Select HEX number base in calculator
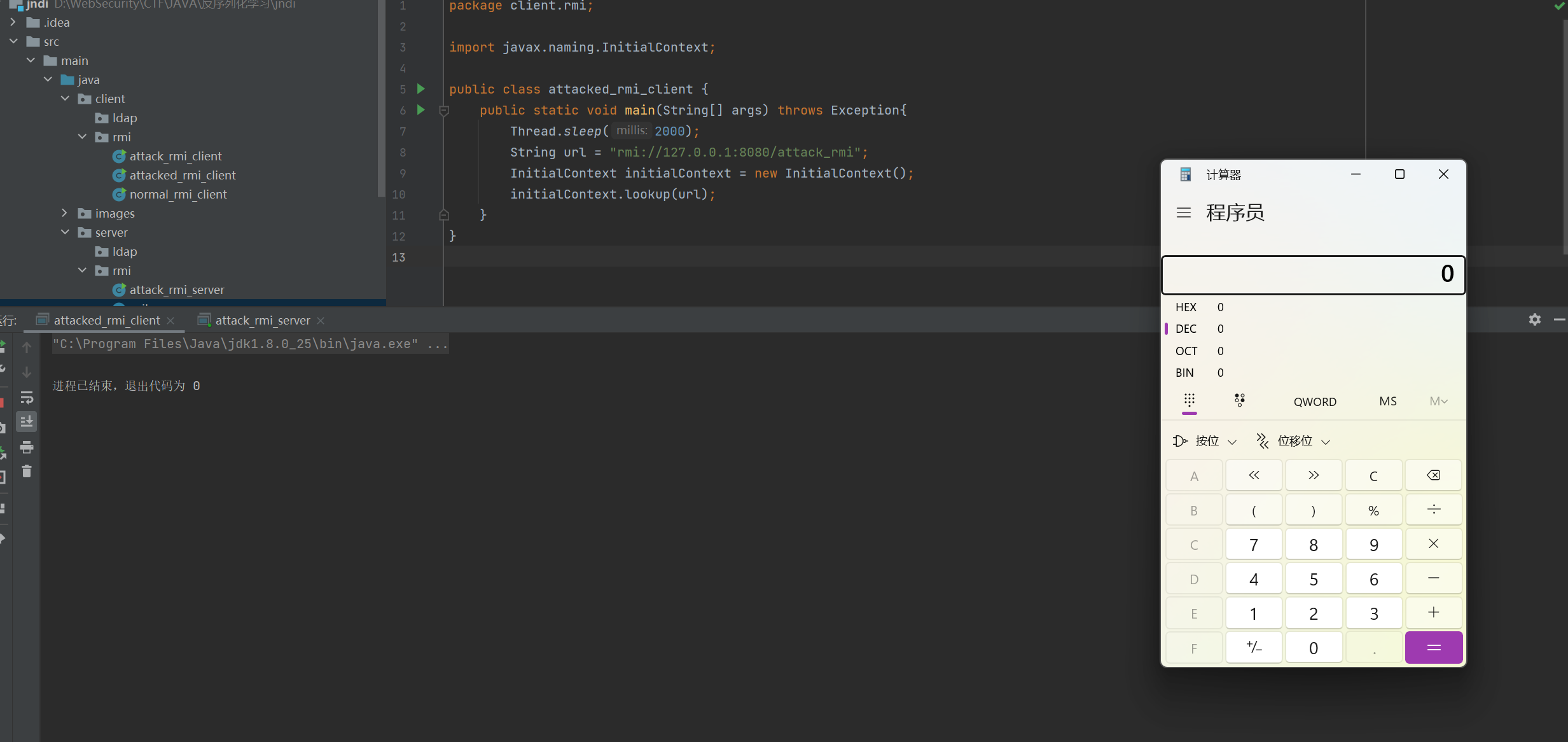This screenshot has width=1568, height=742. pos(1186,307)
